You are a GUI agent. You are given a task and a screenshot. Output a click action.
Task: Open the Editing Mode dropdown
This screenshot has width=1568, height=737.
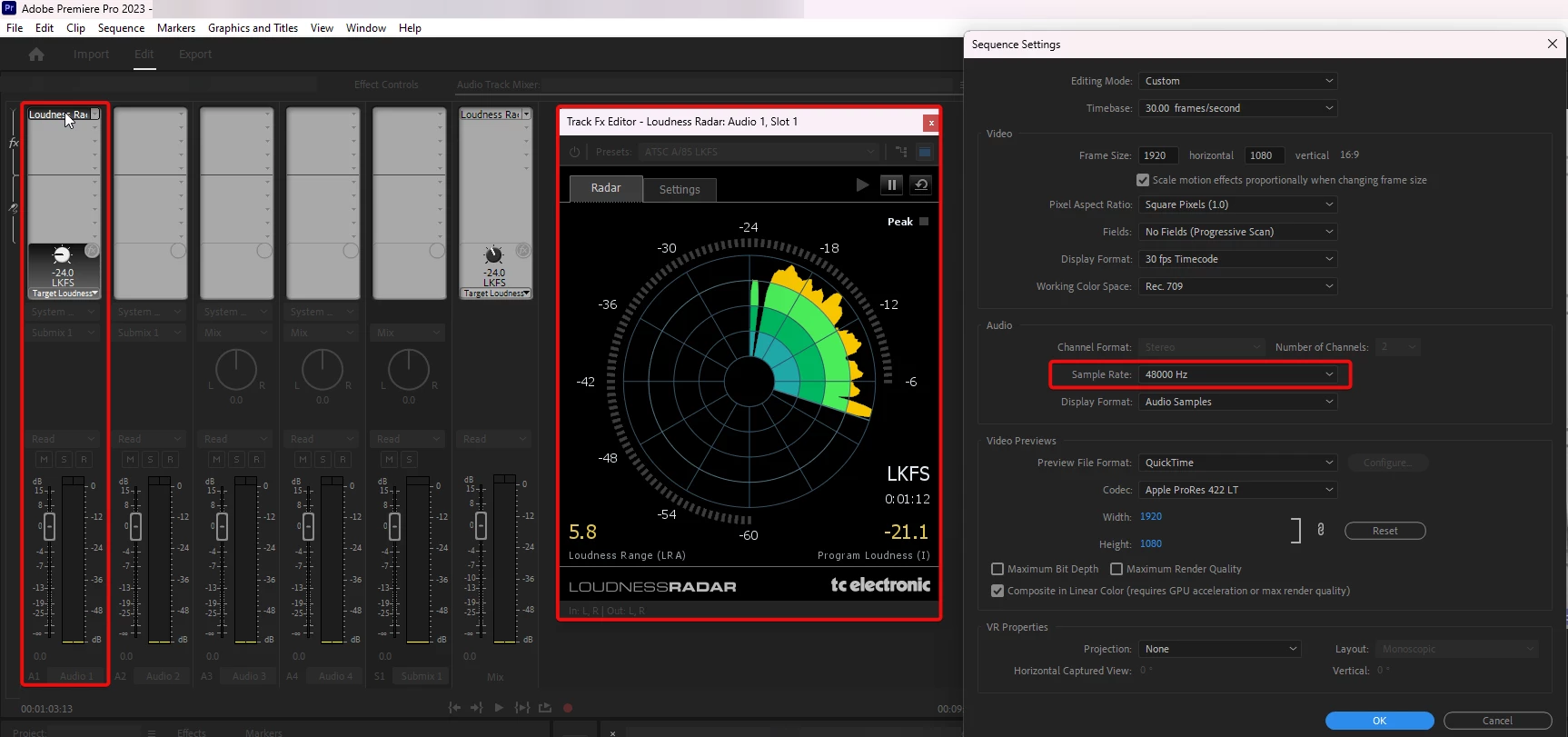pos(1238,81)
